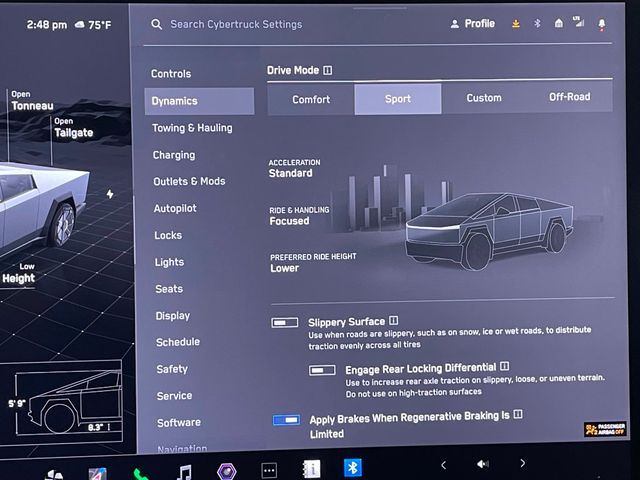This screenshot has width=640, height=480.
Task: Open Display settings section
Action: click(173, 316)
